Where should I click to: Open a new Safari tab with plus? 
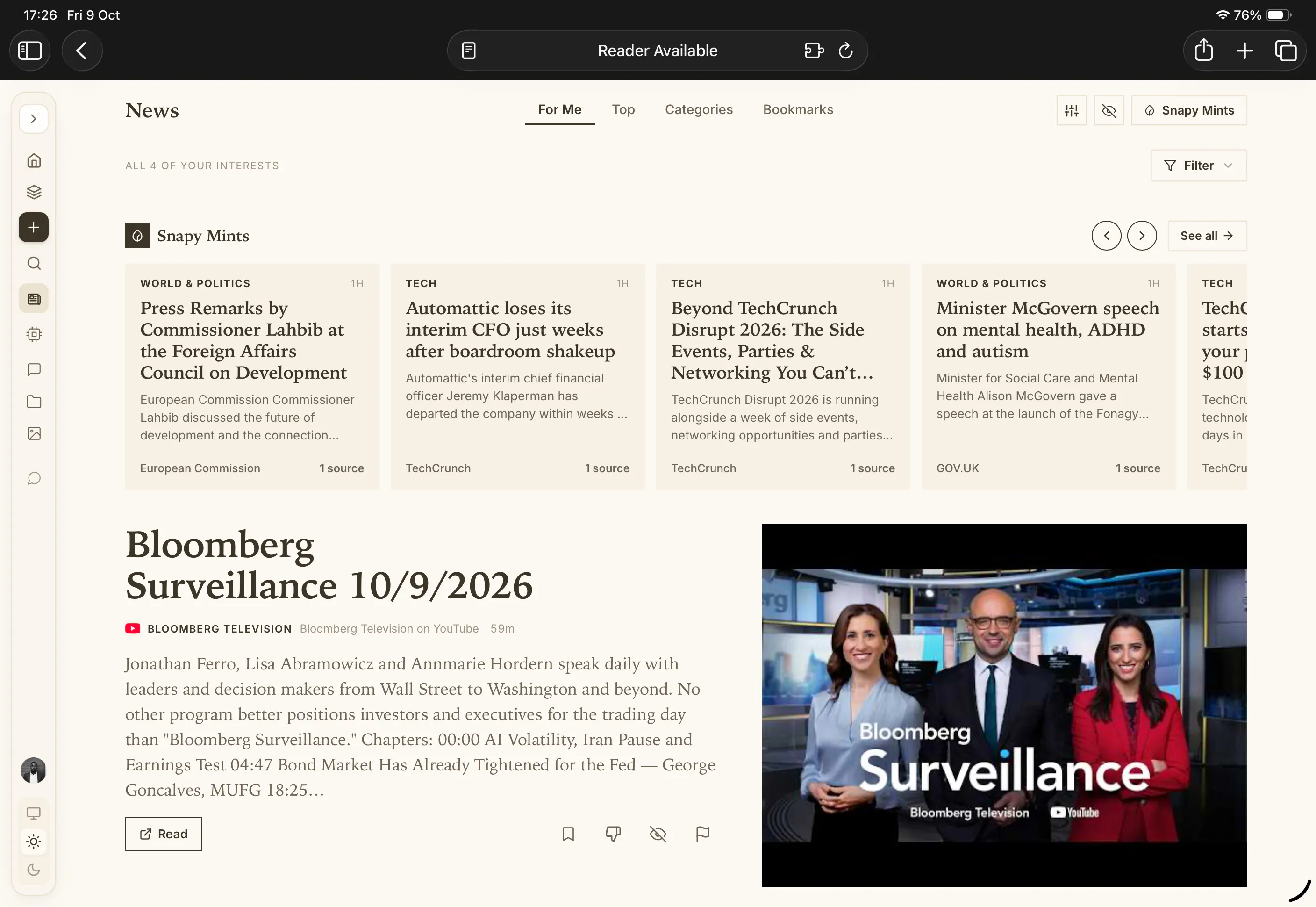(1244, 50)
